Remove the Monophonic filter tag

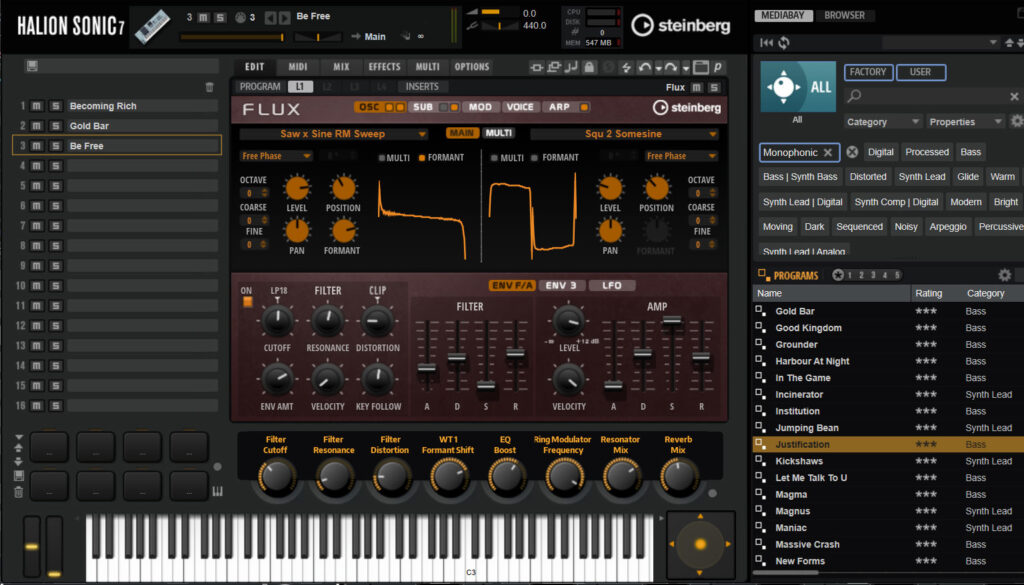click(827, 152)
